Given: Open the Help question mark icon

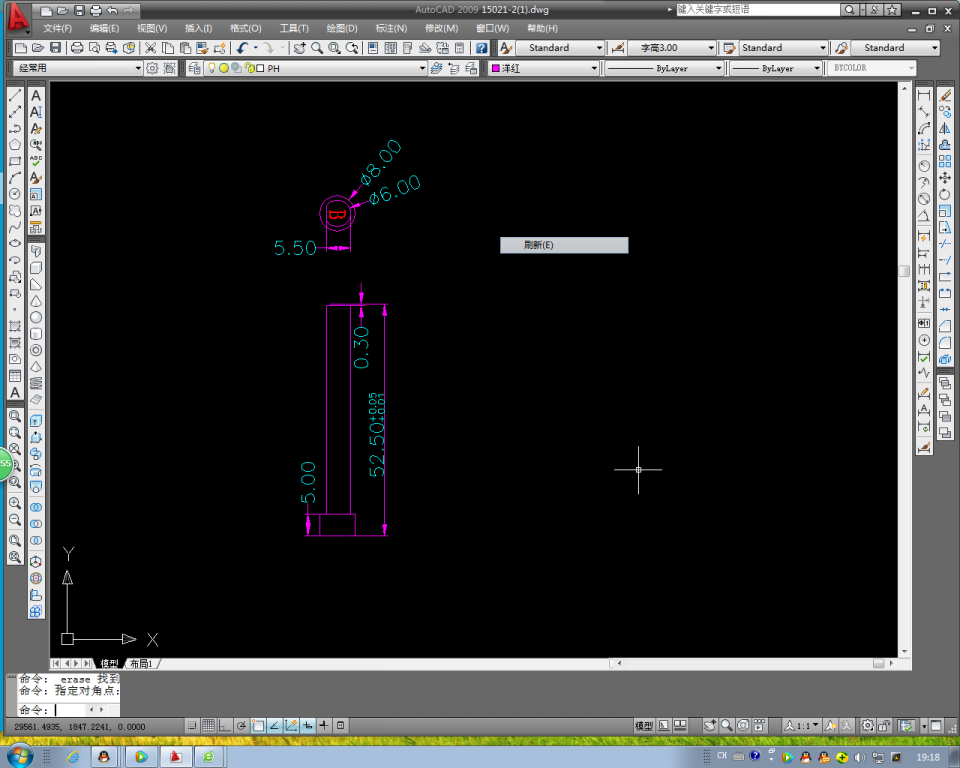Looking at the screenshot, I should pyautogui.click(x=481, y=48).
